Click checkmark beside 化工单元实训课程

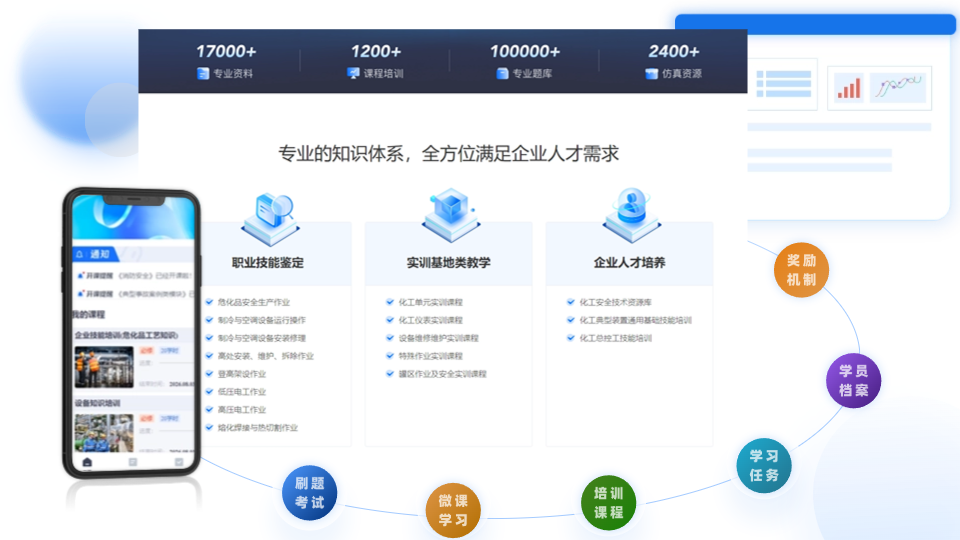[390, 302]
